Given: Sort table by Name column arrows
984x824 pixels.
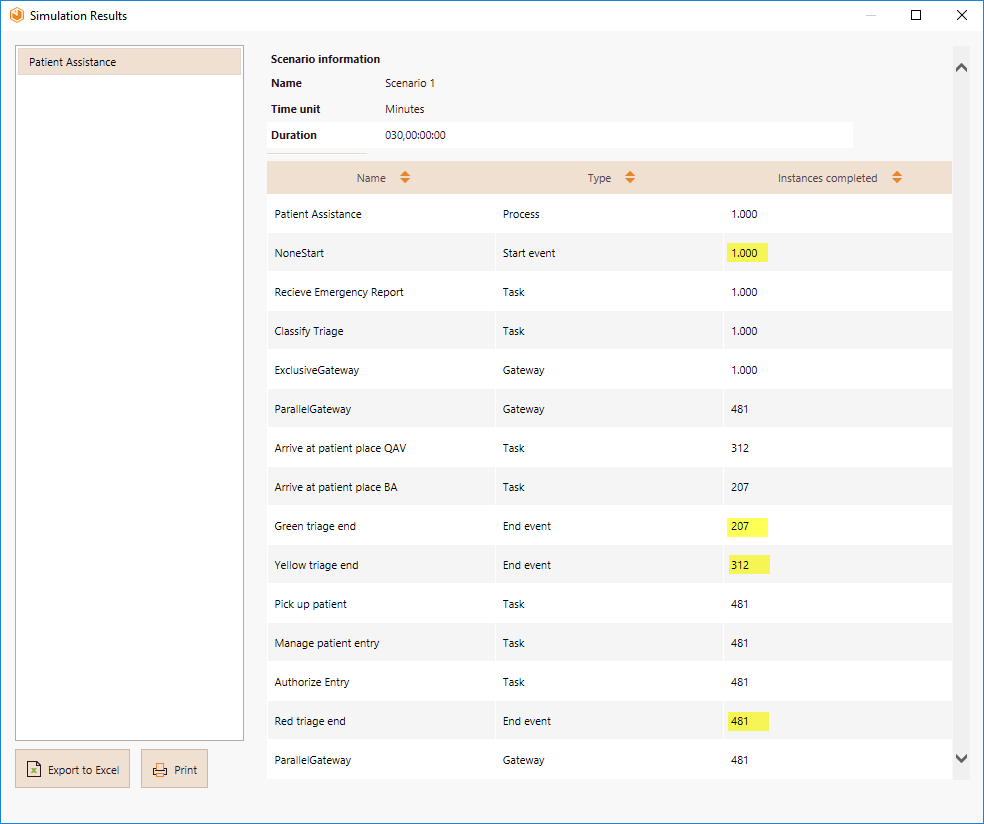Looking at the screenshot, I should 405,178.
